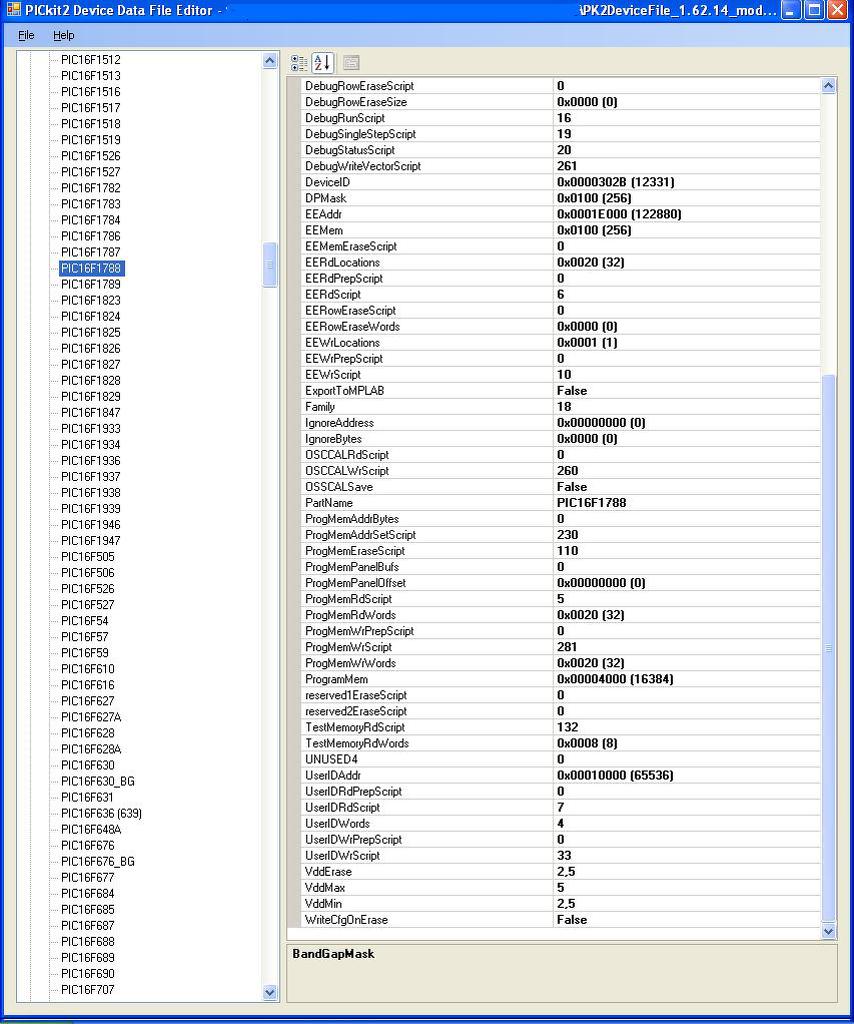Select UserIDWrScript property label
Image resolution: width=854 pixels, height=1024 pixels.
coord(342,856)
